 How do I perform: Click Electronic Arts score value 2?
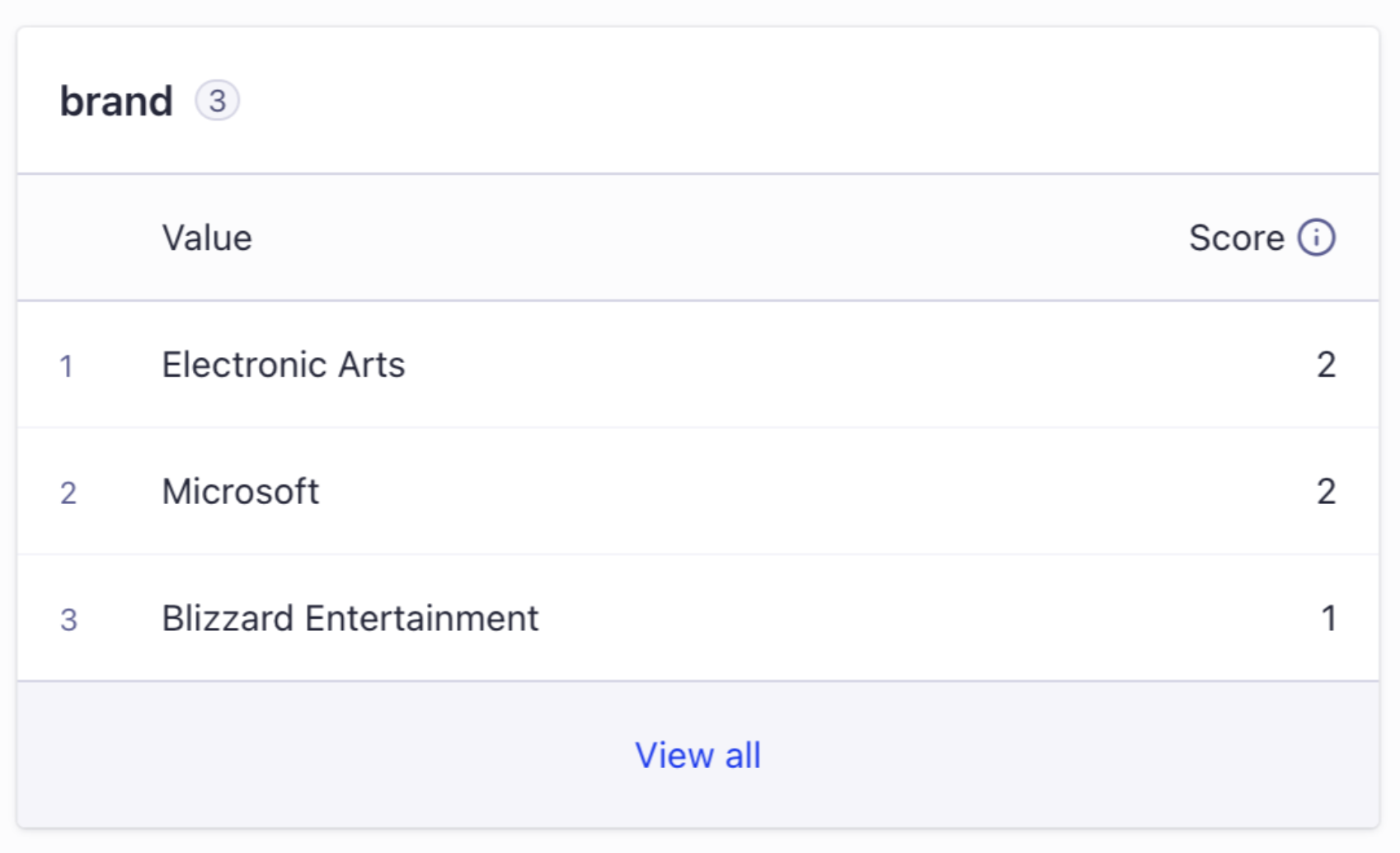(1327, 366)
